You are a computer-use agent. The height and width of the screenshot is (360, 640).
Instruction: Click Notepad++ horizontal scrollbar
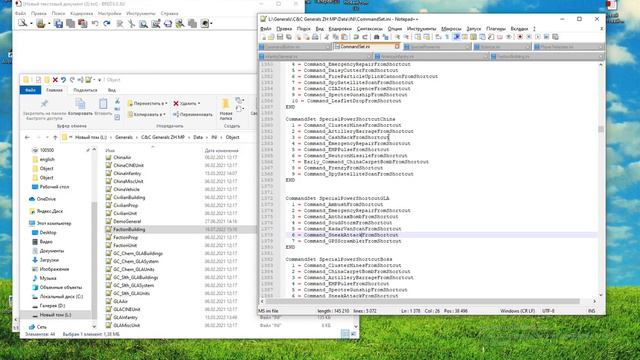tap(422, 302)
